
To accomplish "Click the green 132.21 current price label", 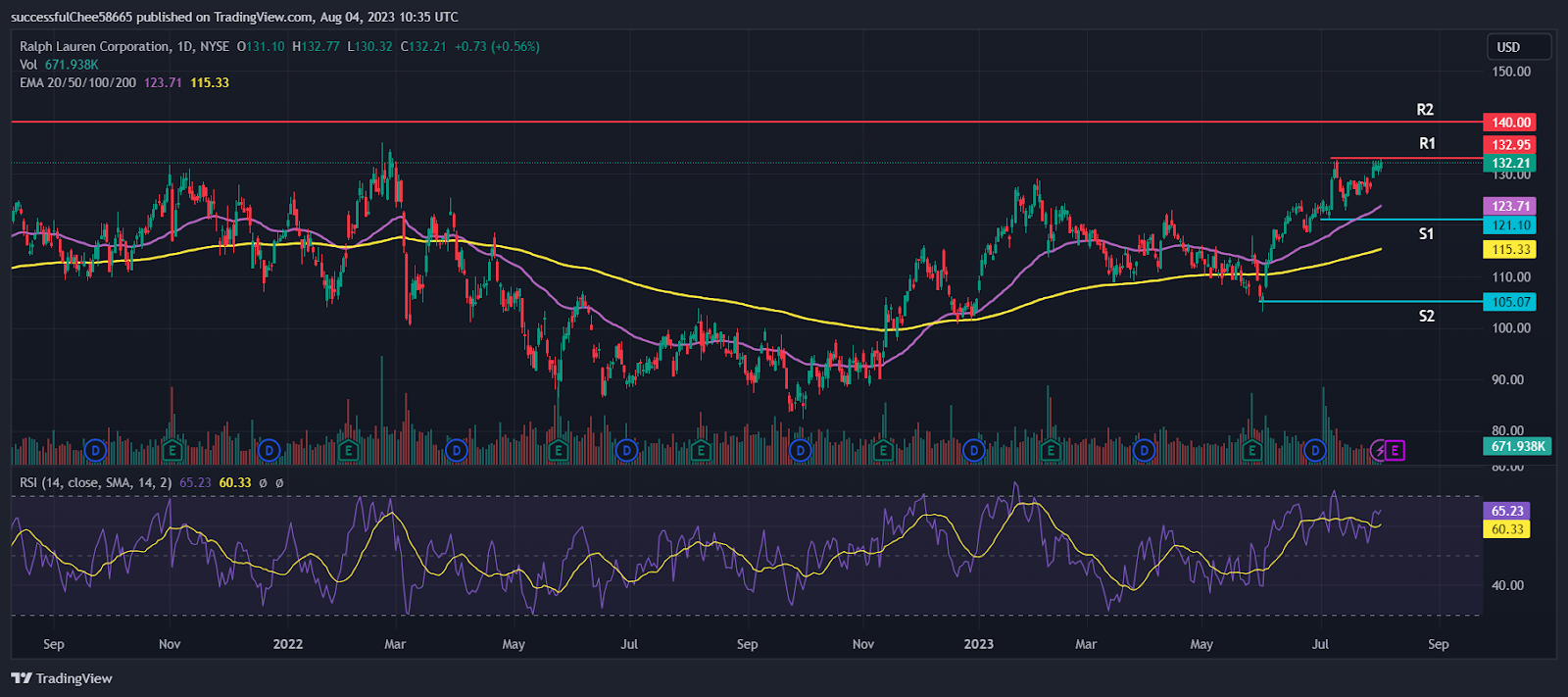I will pos(1510,164).
